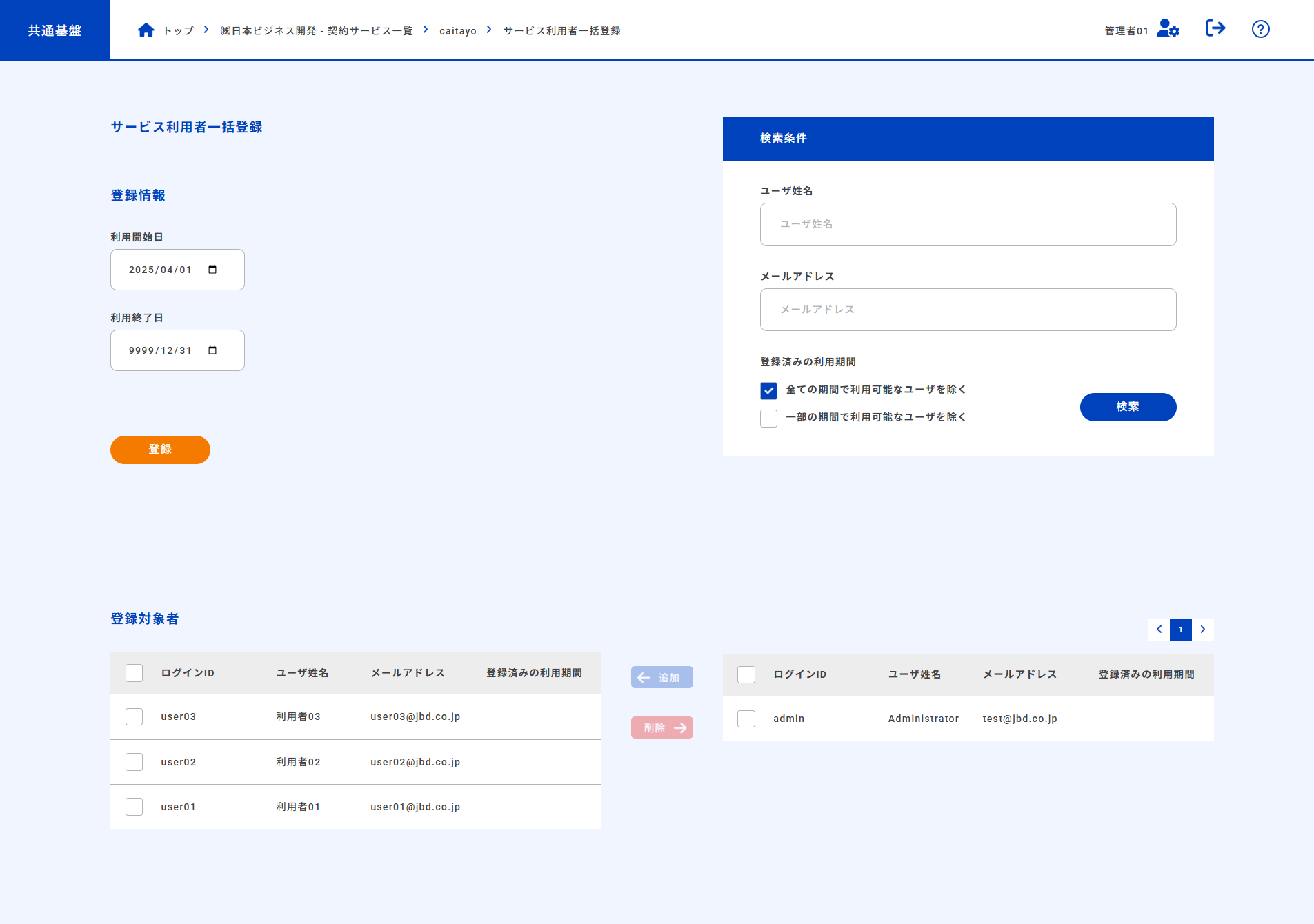Click the 追加 left-arrow transfer button
Screen dimensions: 1314x924
click(661, 677)
